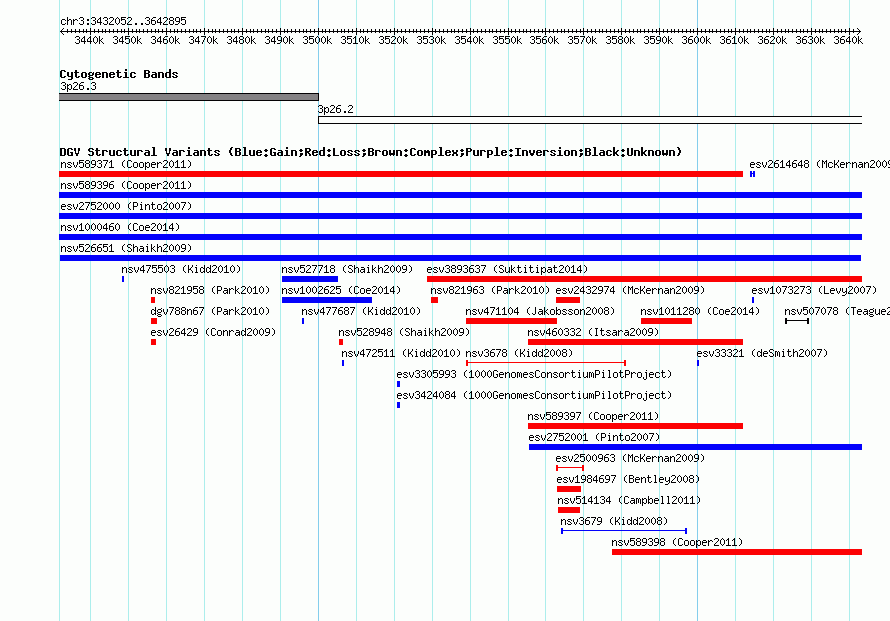Click the 3640k ruler position
Screen dimensions: 890x621
pos(848,40)
